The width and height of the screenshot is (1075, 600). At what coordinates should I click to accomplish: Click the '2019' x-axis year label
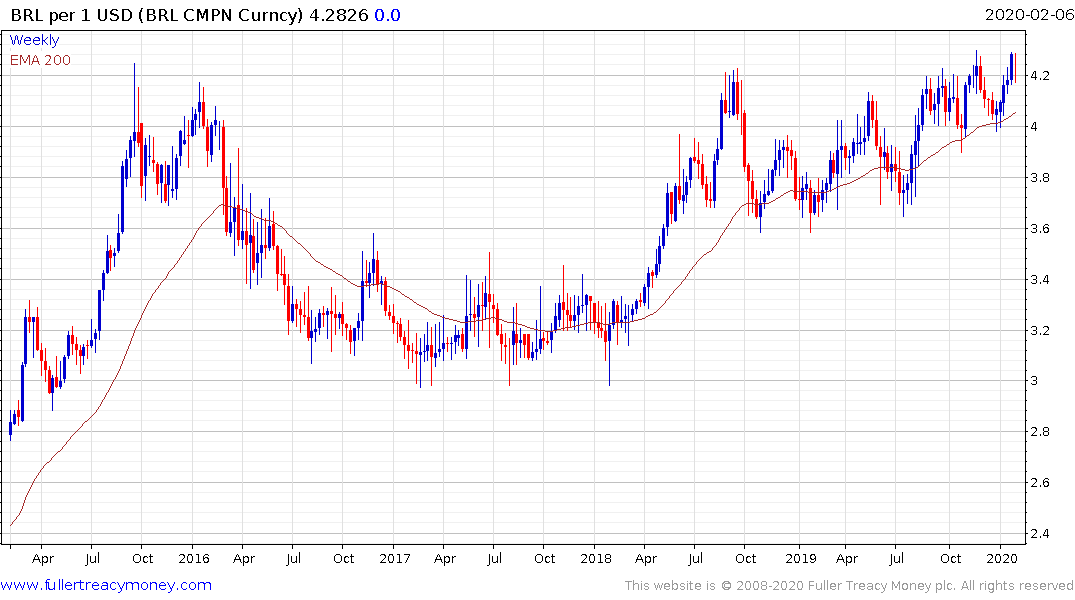(x=801, y=558)
